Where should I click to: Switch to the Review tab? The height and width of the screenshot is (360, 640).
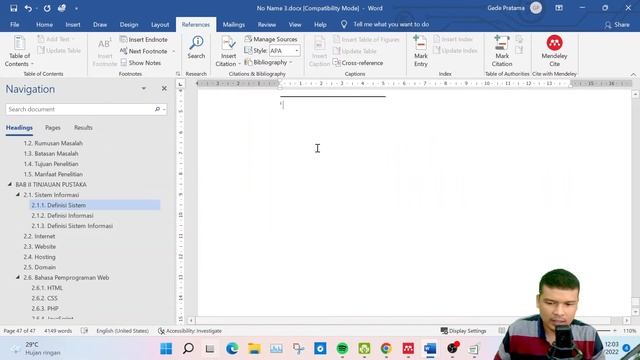coord(267,24)
